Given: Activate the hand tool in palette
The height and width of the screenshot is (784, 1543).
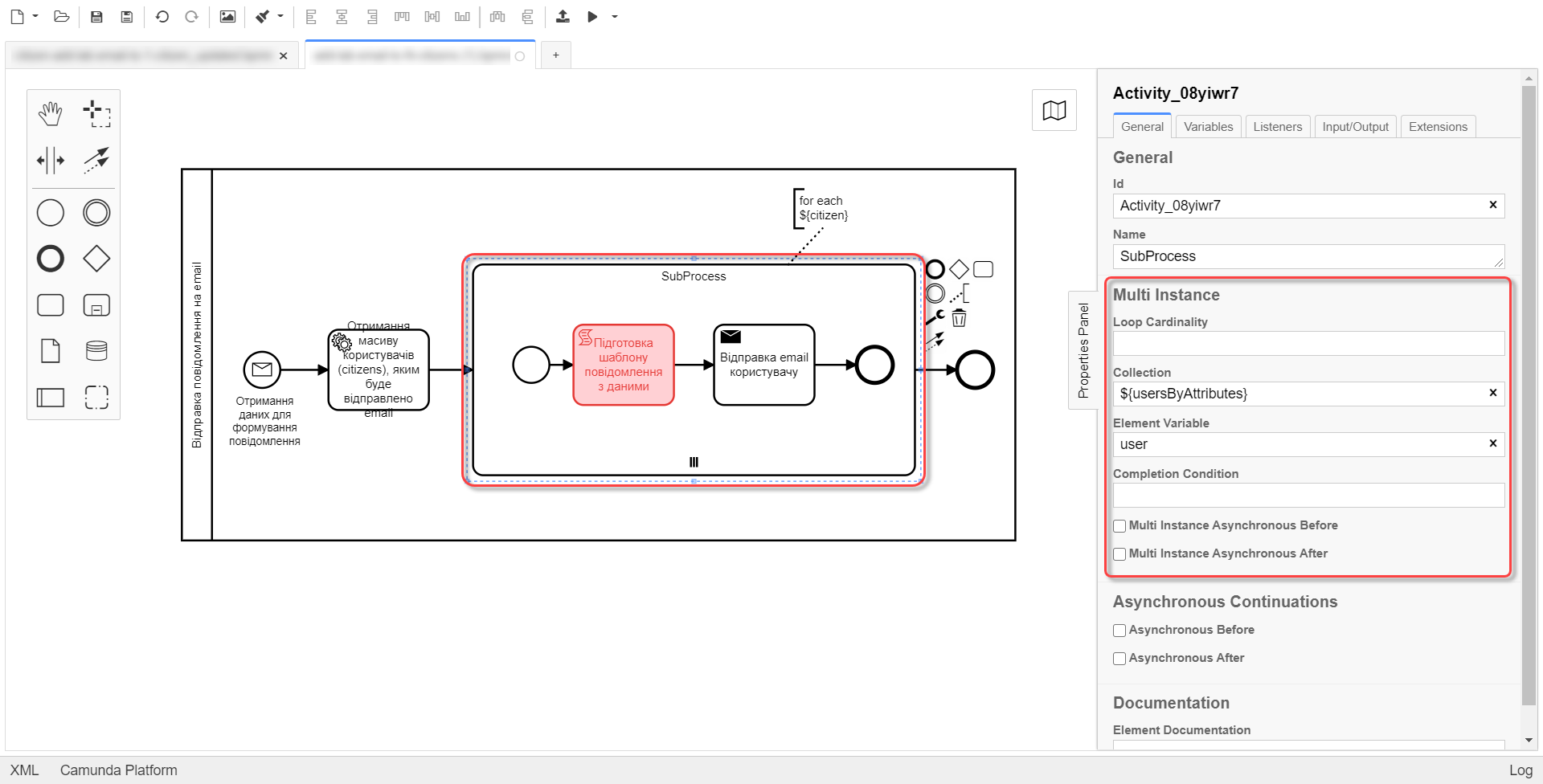Looking at the screenshot, I should click(x=50, y=114).
